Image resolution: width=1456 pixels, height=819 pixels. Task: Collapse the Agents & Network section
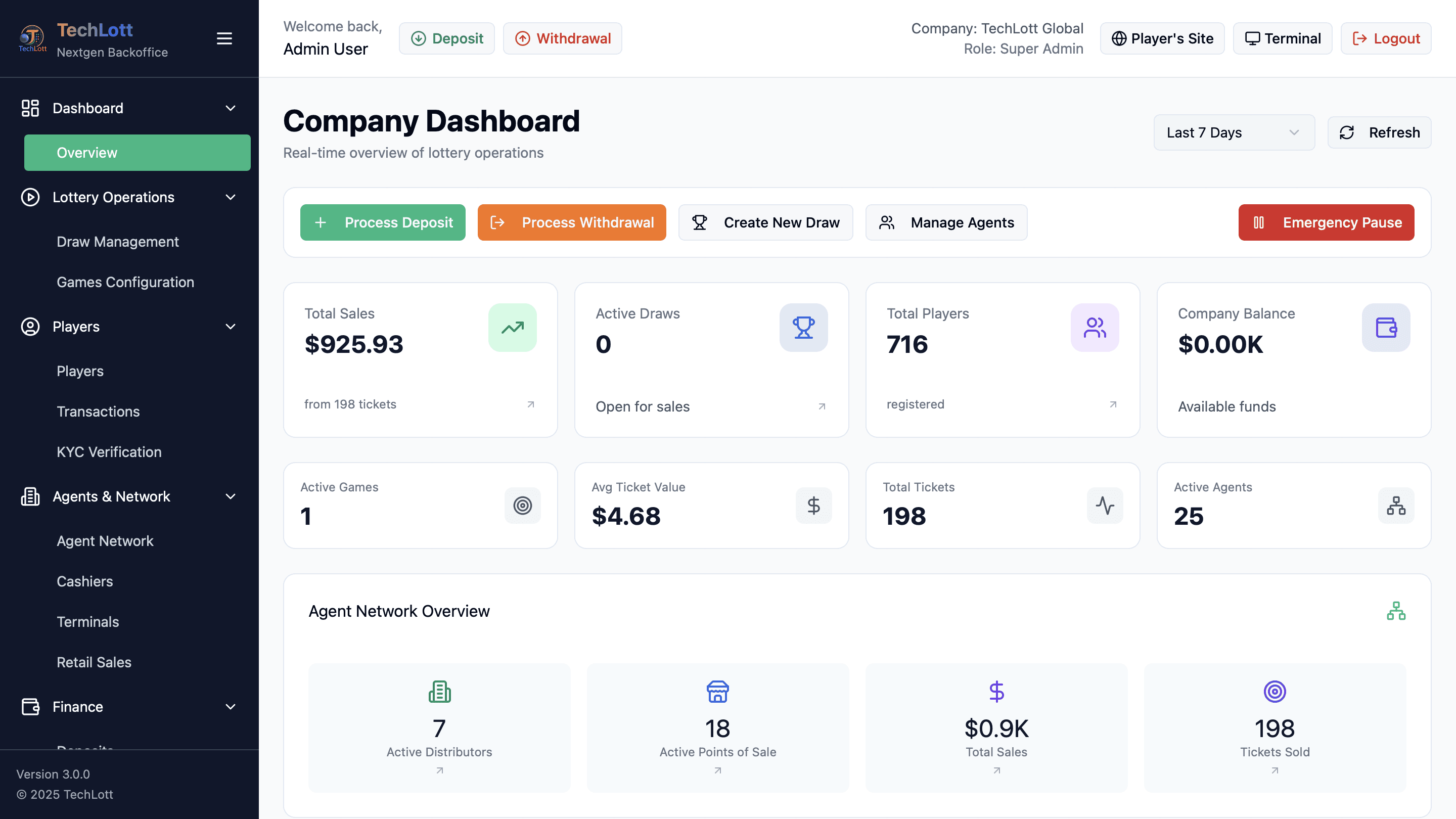(230, 496)
